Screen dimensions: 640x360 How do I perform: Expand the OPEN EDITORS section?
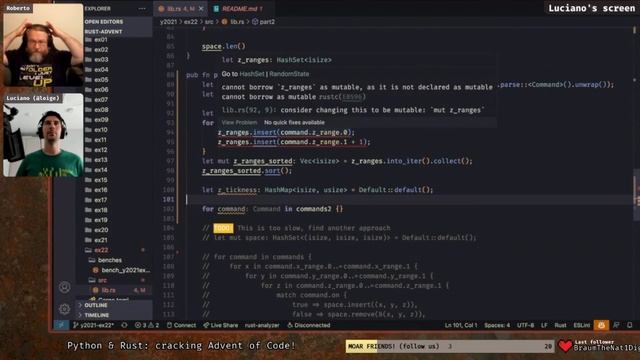coord(104,22)
